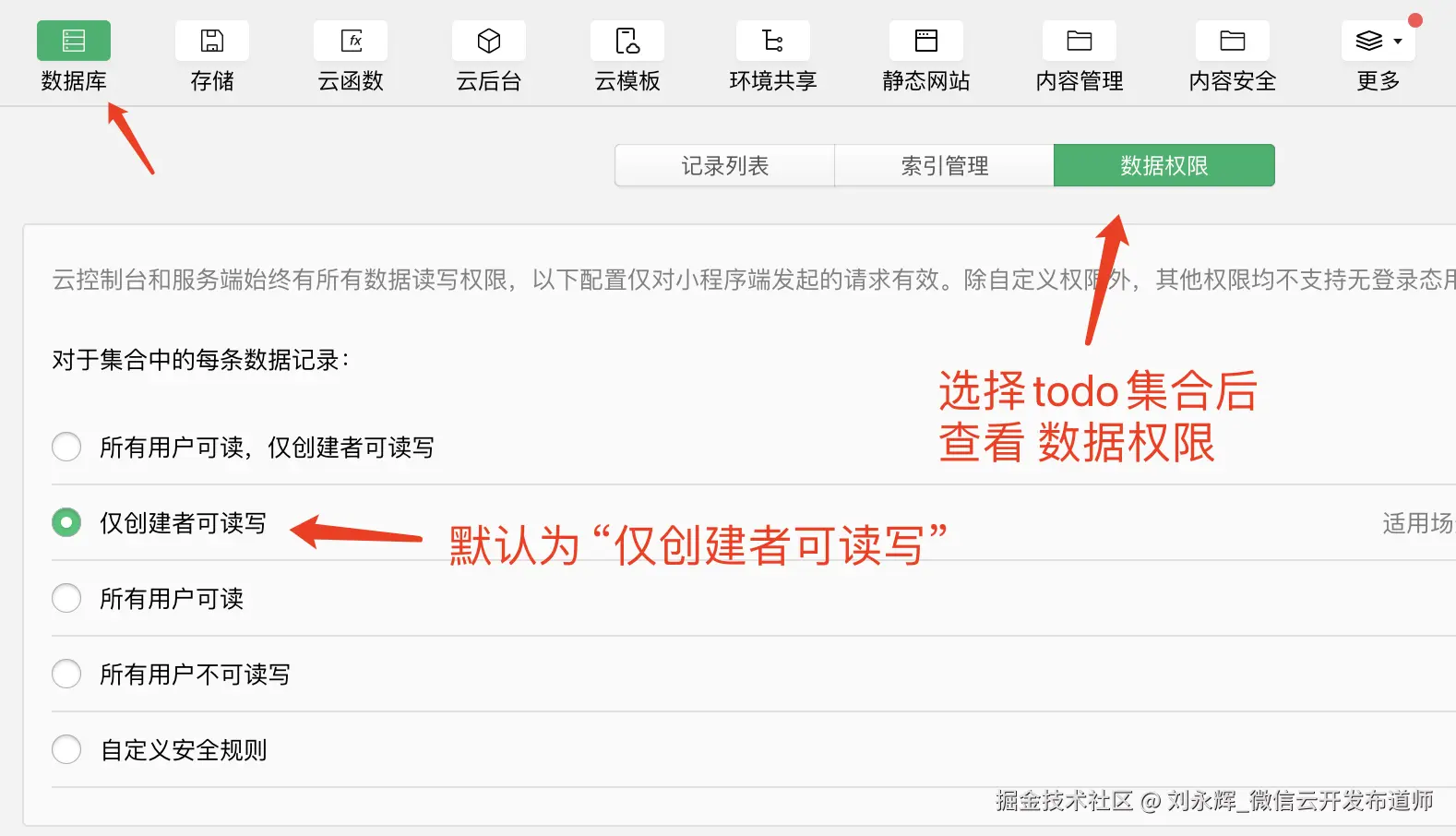Open the 数据库 database icon
This screenshot has width=1456, height=836.
tap(74, 41)
